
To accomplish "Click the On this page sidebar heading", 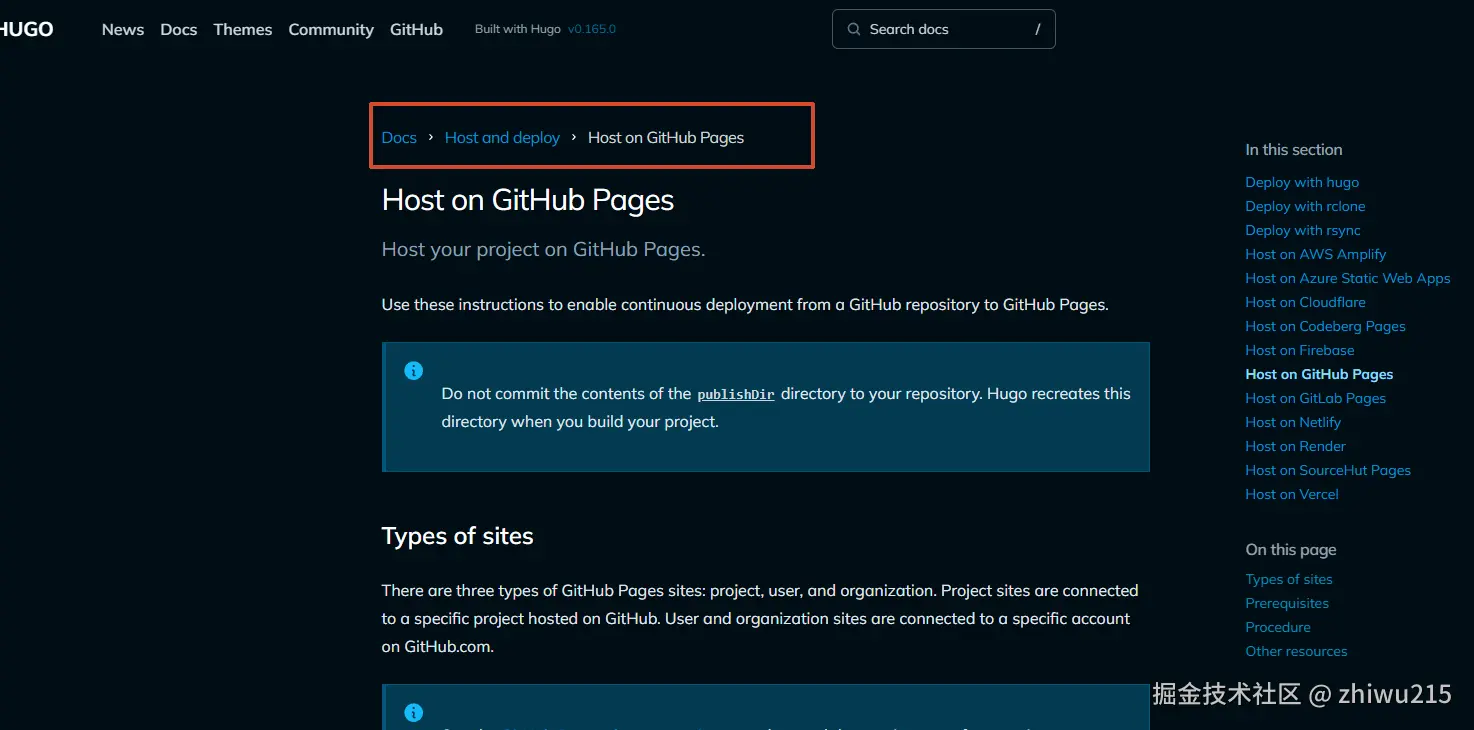I will [x=1291, y=549].
